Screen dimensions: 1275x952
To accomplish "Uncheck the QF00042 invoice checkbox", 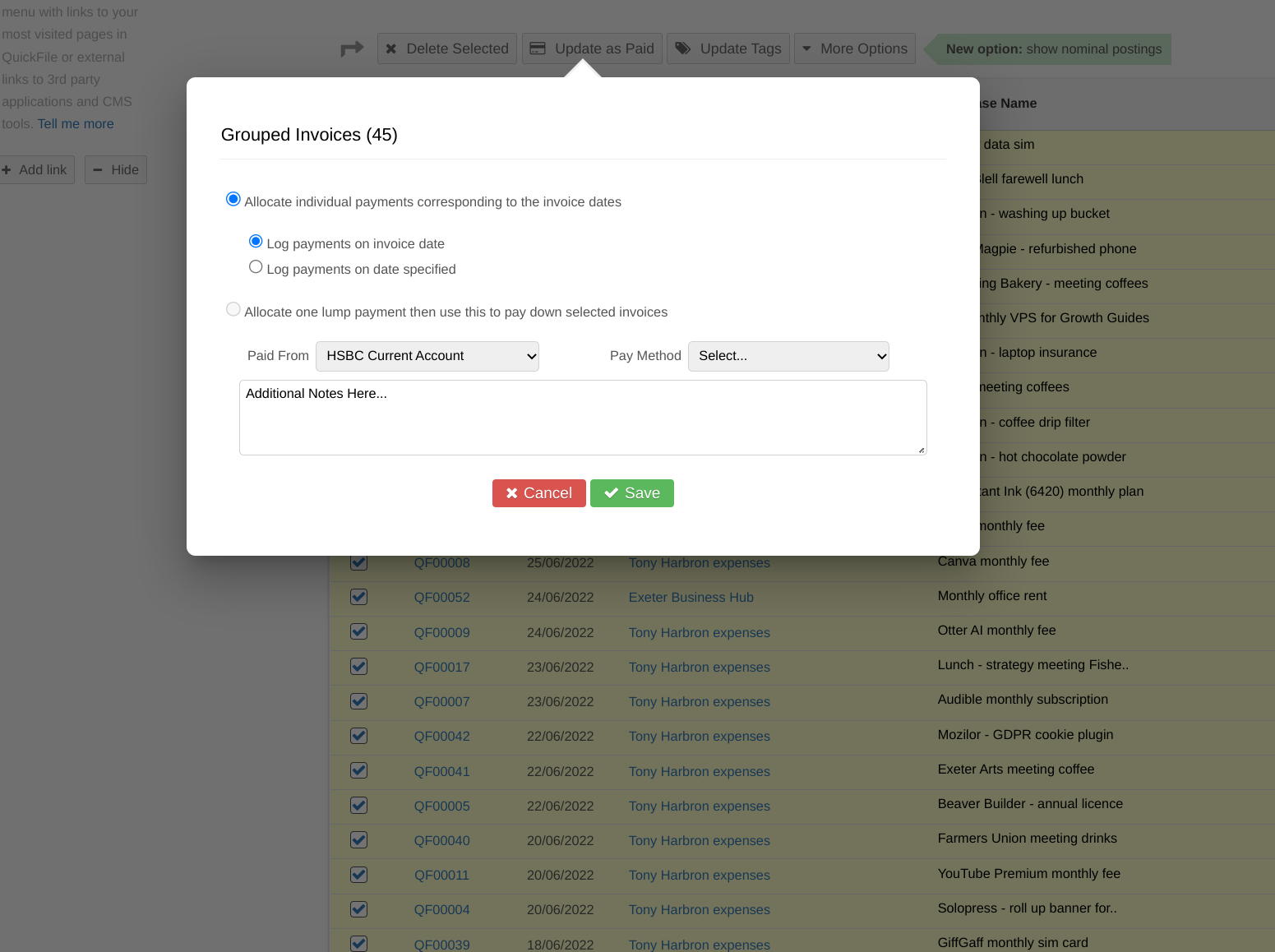I will 358,736.
